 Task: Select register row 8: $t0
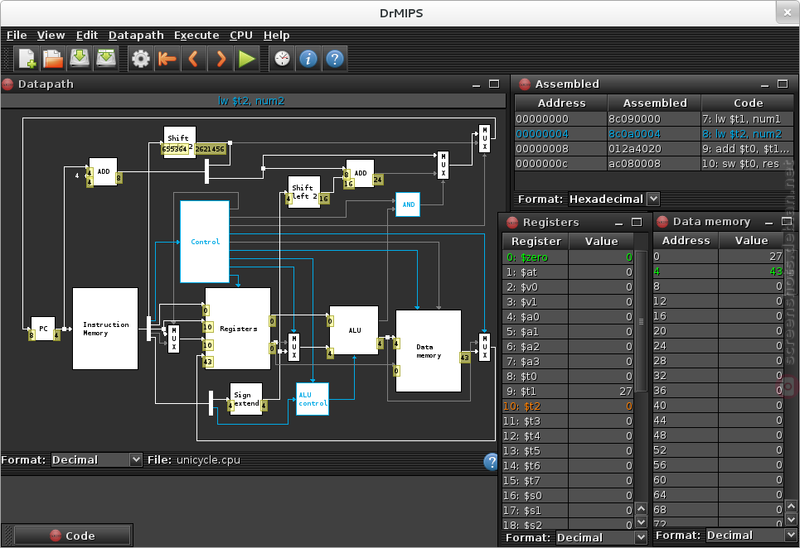[x=568, y=376]
